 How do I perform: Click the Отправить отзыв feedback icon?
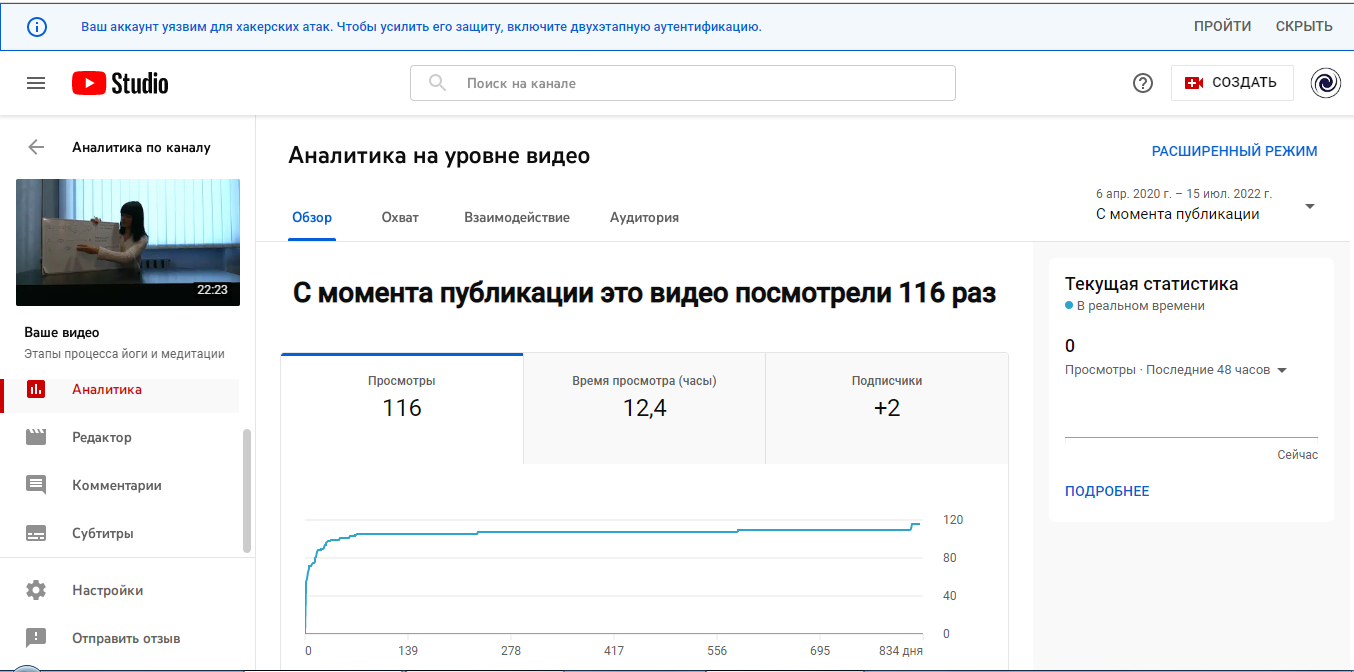[36, 638]
